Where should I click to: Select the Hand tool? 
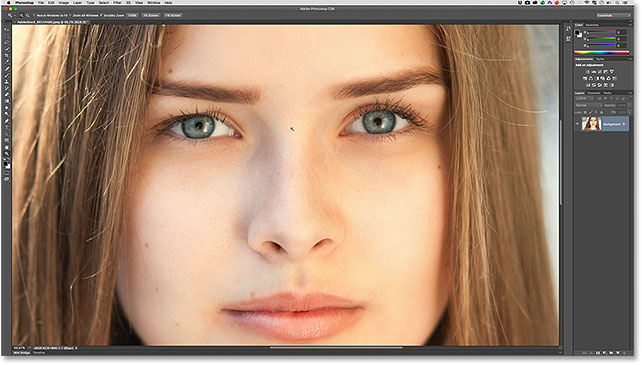[7, 147]
